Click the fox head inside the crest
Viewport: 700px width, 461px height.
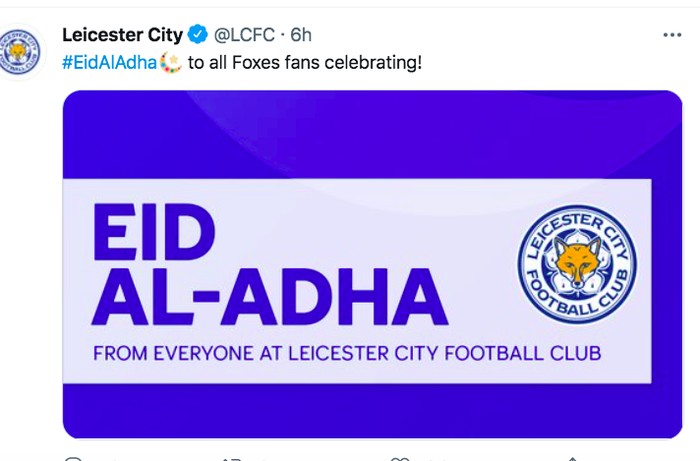(x=577, y=262)
